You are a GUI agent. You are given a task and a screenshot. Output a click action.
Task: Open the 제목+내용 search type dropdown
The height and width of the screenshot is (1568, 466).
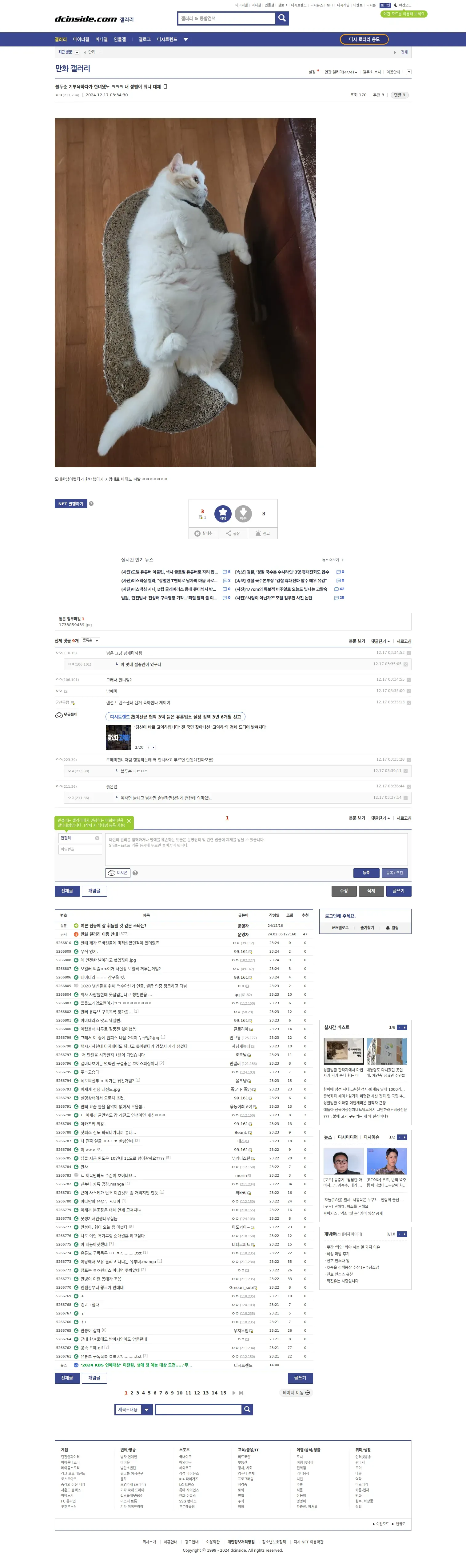point(133,1409)
